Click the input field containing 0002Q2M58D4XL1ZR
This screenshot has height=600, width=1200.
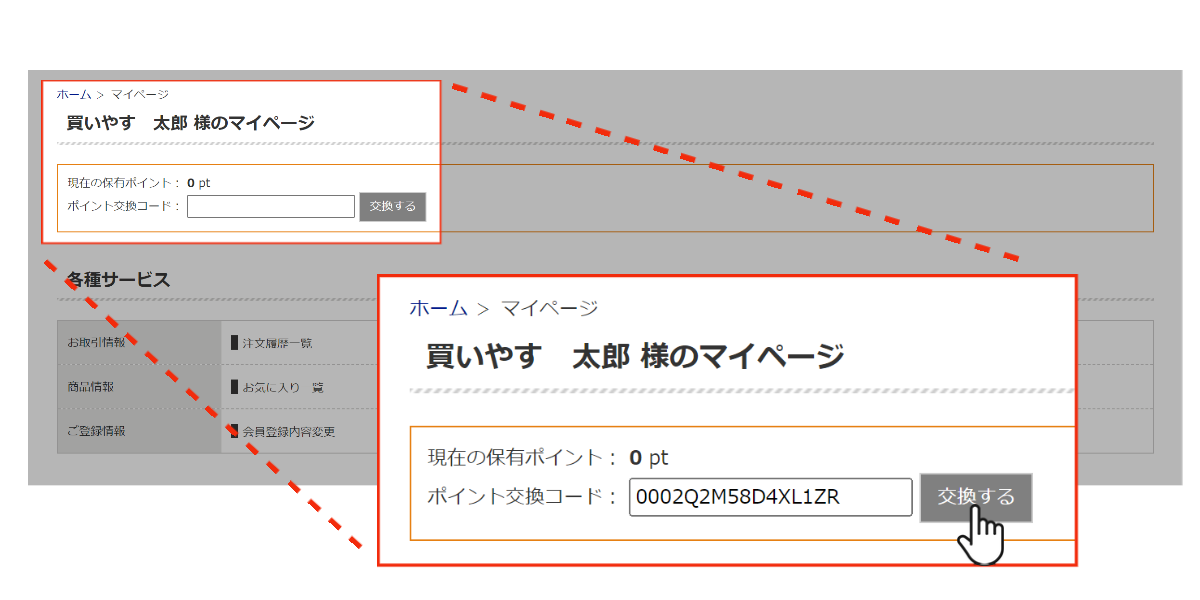[x=770, y=497]
